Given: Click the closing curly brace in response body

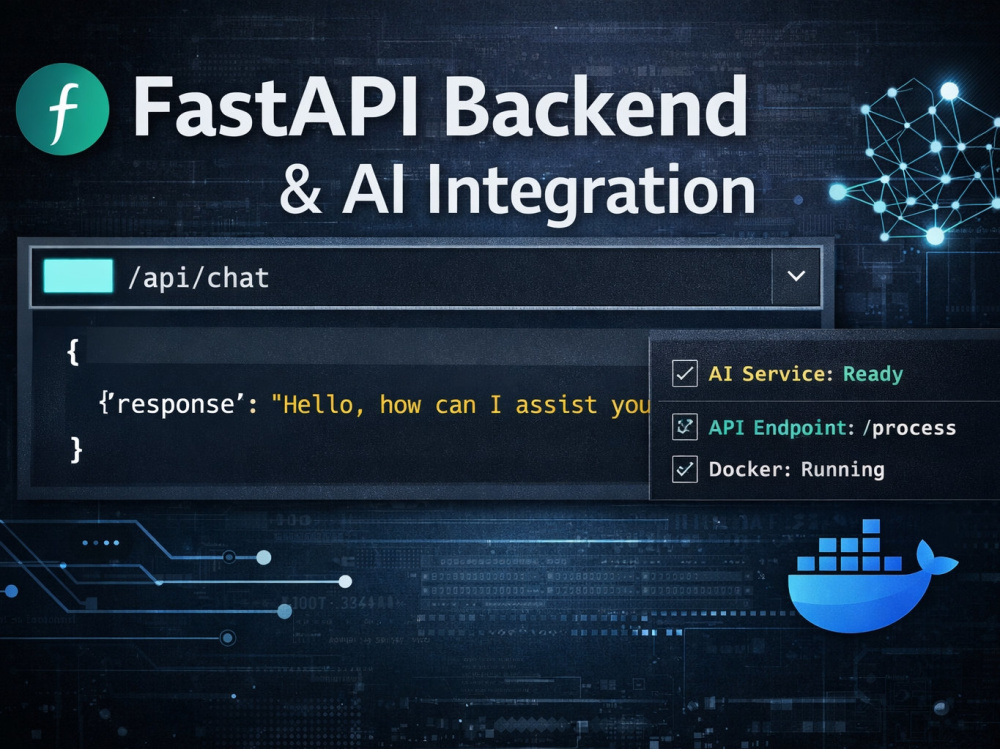Looking at the screenshot, I should click(x=76, y=450).
